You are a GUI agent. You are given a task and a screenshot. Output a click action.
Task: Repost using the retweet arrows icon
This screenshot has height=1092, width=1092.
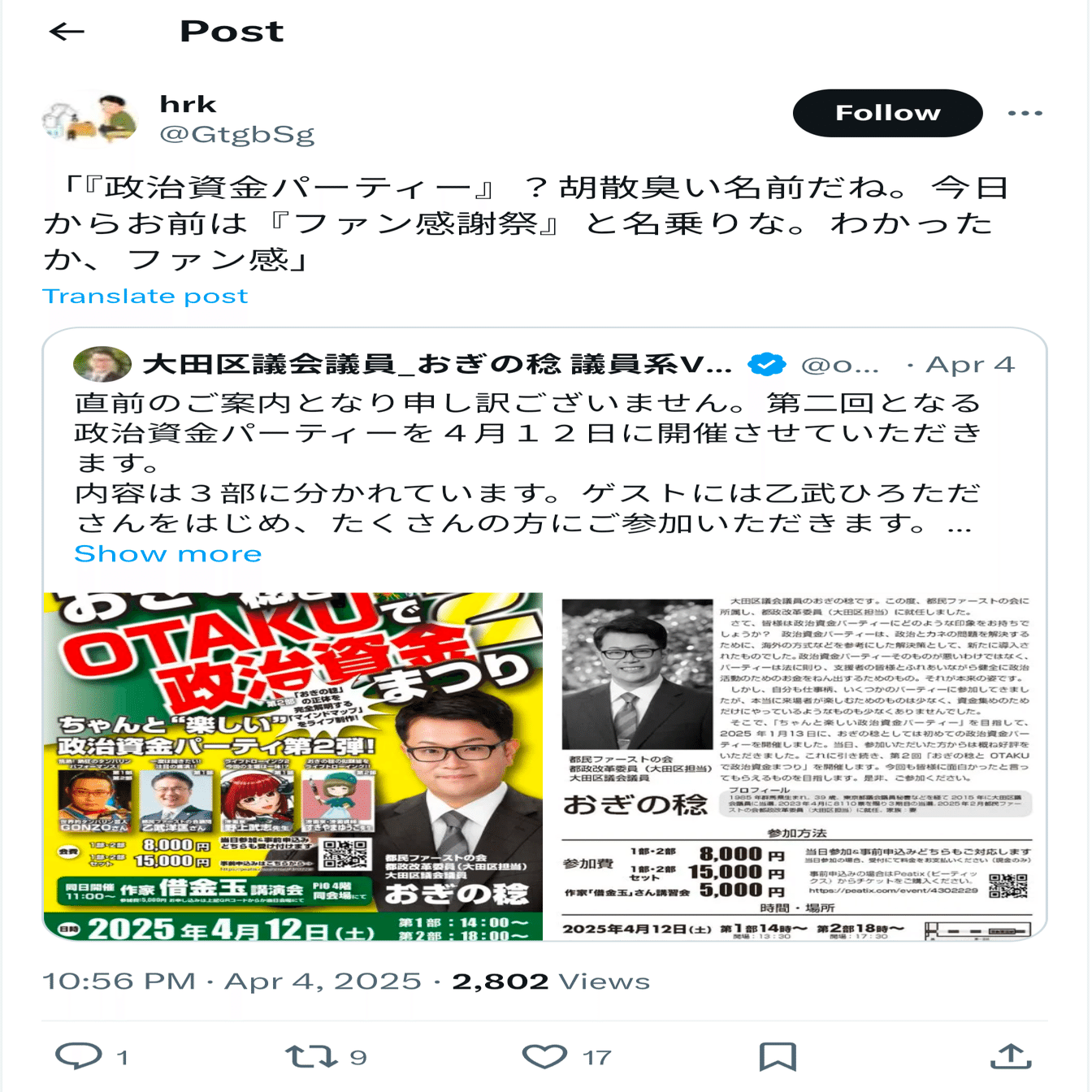click(x=311, y=1056)
